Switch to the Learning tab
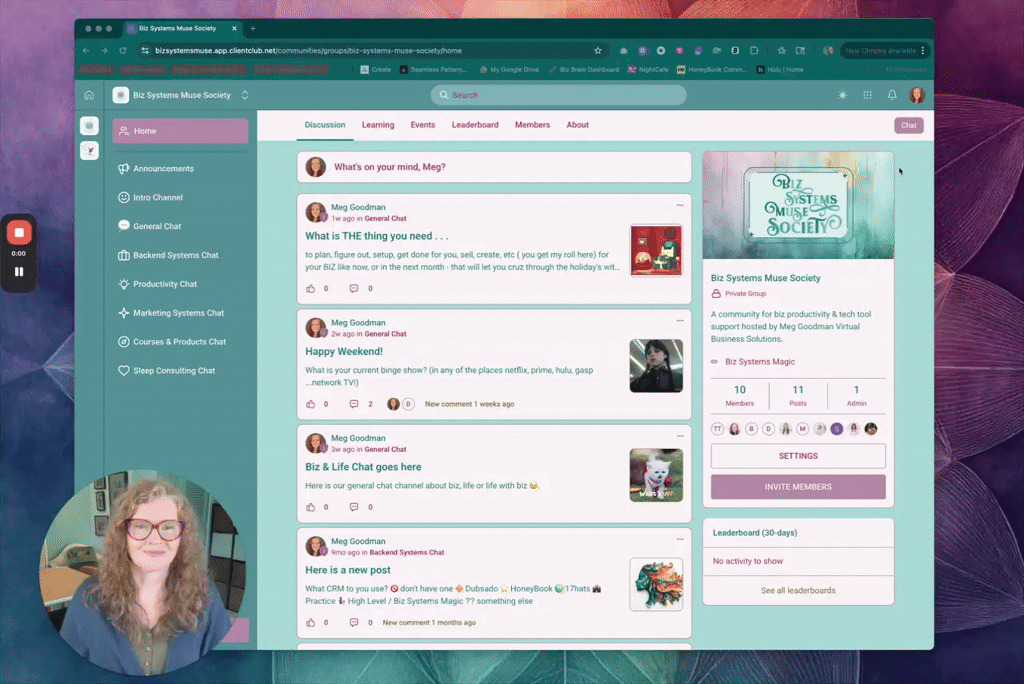The width and height of the screenshot is (1024, 684). click(x=378, y=125)
